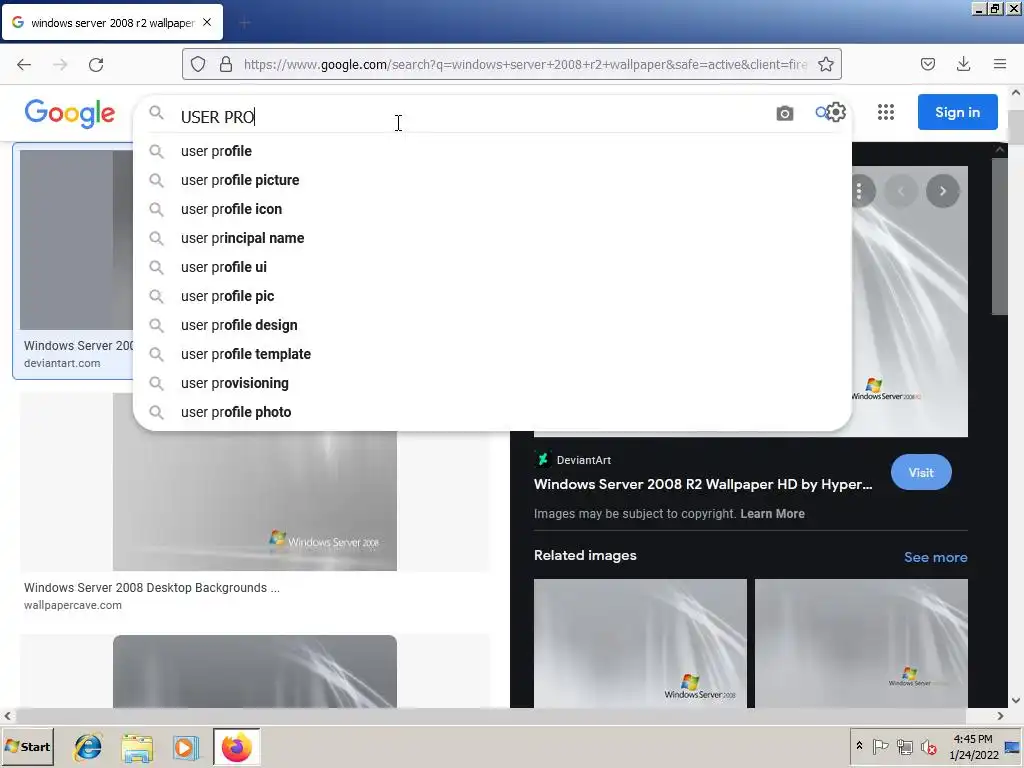This screenshot has width=1024, height=768.
Task: Open Windows Server 2008 R2 Wallpaper HD title link
Action: (703, 484)
